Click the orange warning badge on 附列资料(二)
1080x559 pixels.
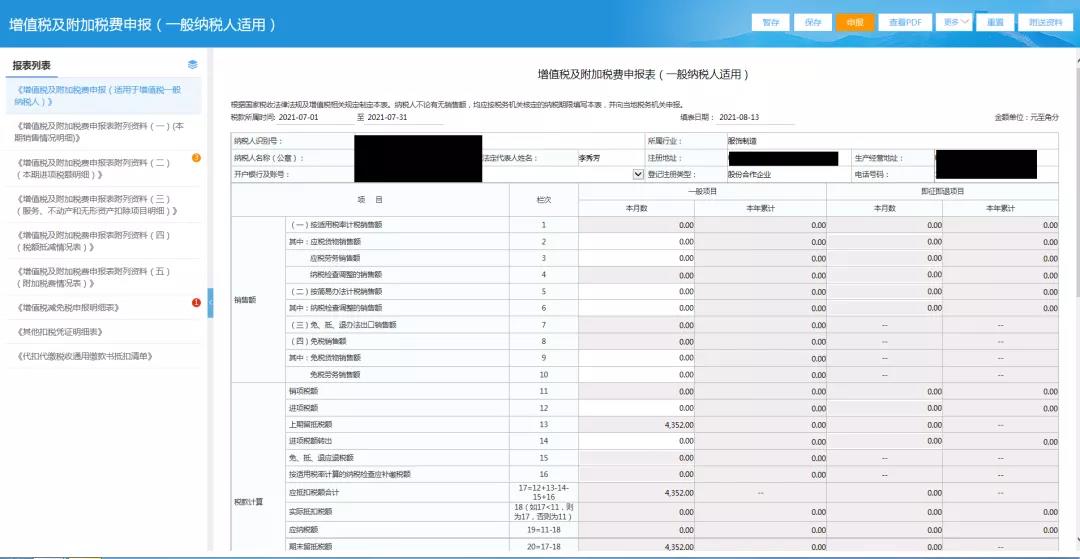[196, 157]
